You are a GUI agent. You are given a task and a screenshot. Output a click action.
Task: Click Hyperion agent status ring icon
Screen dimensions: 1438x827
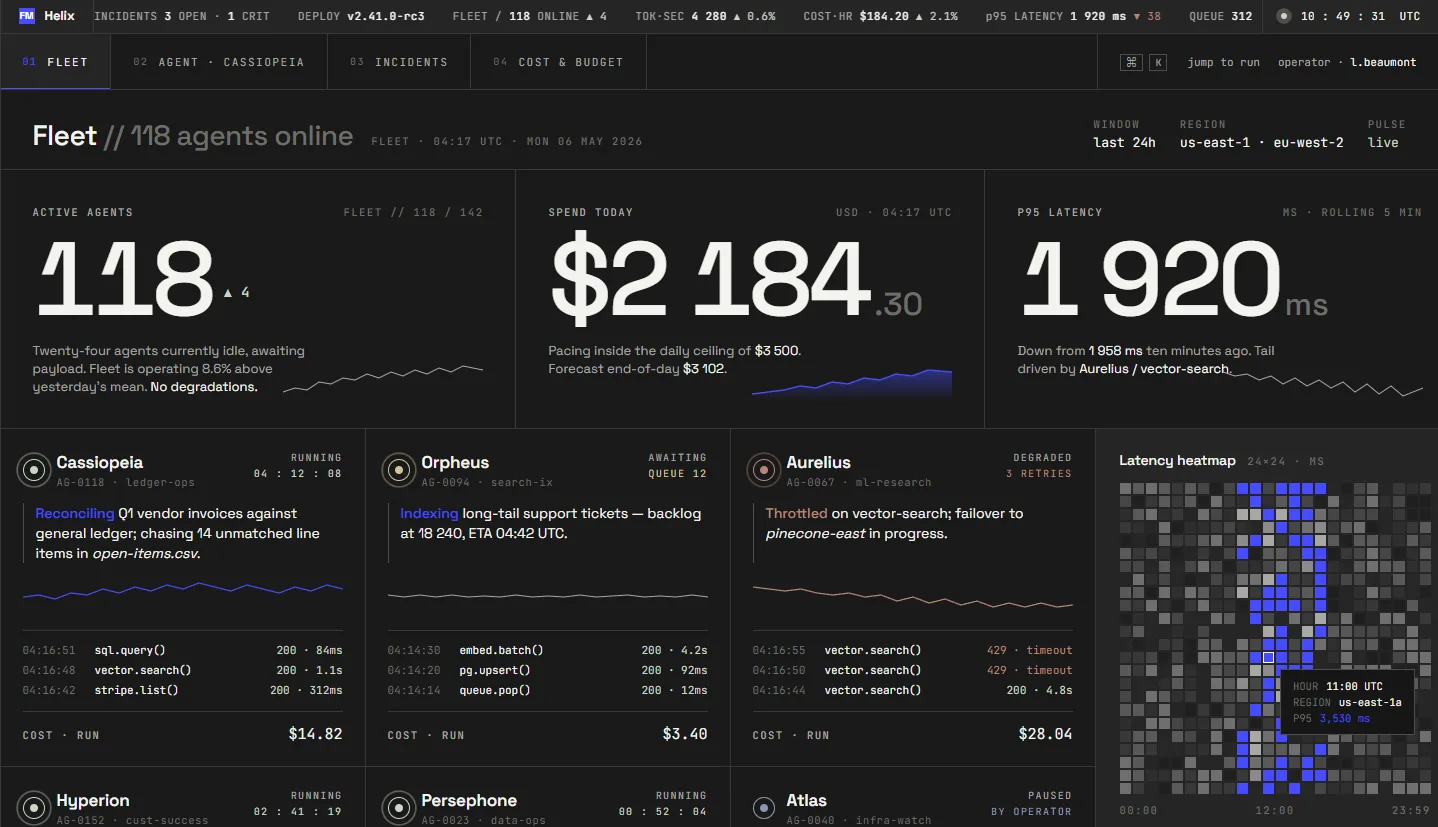33,807
